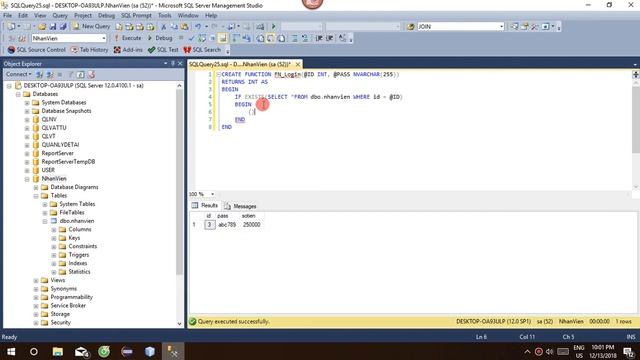Click Disconnect icon in Object Explorer

coord(50,75)
